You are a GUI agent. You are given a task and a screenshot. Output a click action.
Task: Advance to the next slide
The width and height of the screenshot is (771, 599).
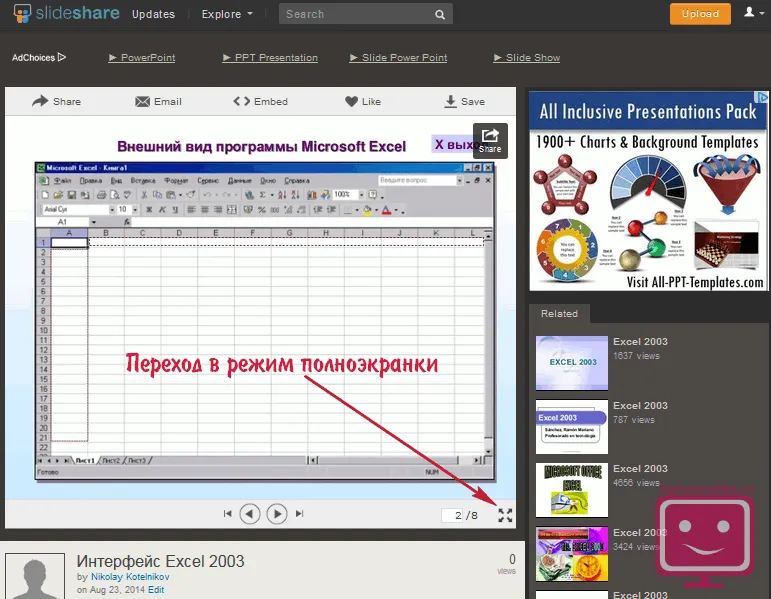coord(277,514)
